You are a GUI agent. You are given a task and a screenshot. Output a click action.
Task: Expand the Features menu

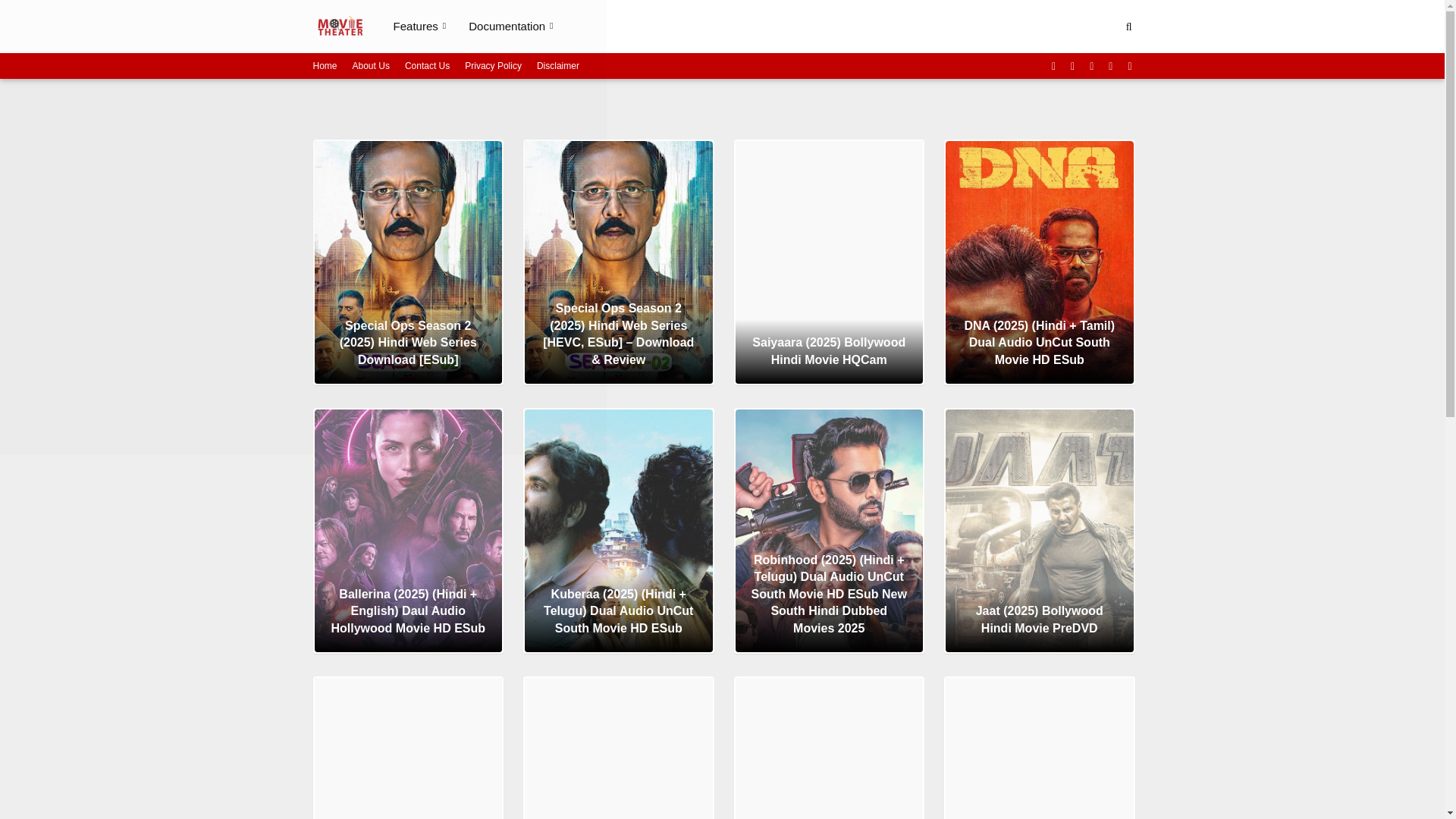[x=419, y=27]
